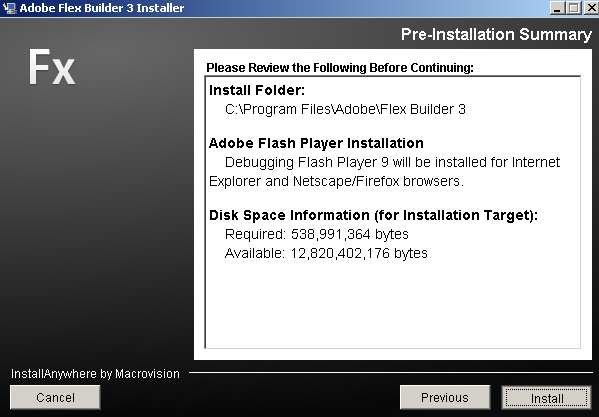
Task: Go back with the Previous button
Action: 445,397
